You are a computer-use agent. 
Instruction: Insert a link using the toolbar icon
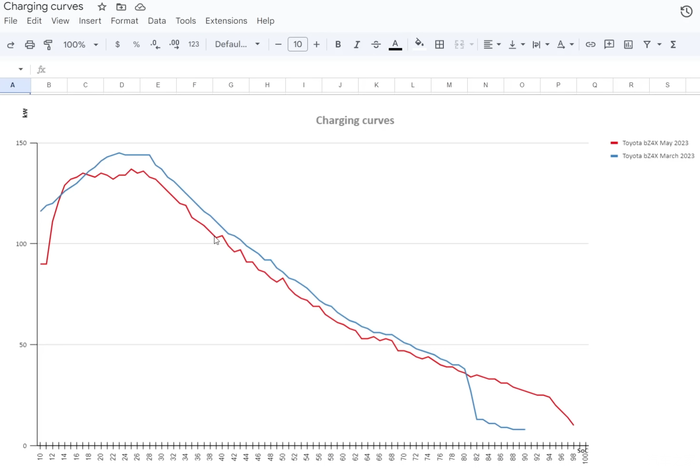coord(590,44)
